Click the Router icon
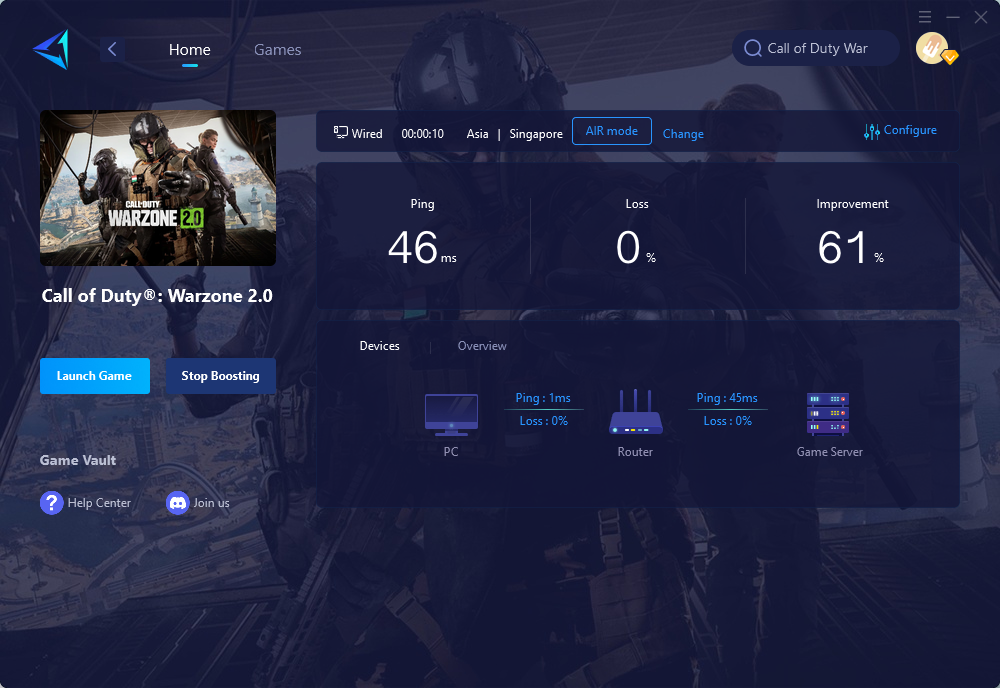Viewport: 1000px width, 688px height. coord(635,412)
